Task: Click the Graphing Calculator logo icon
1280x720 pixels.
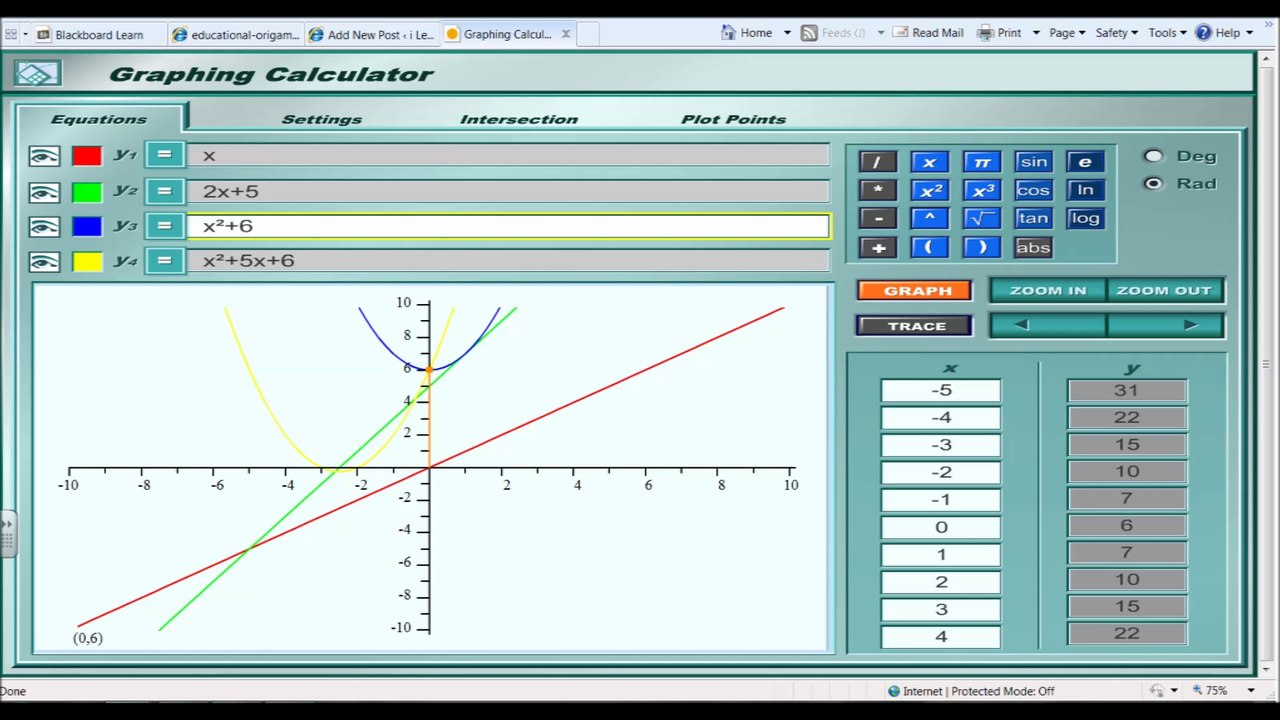Action: coord(37,73)
